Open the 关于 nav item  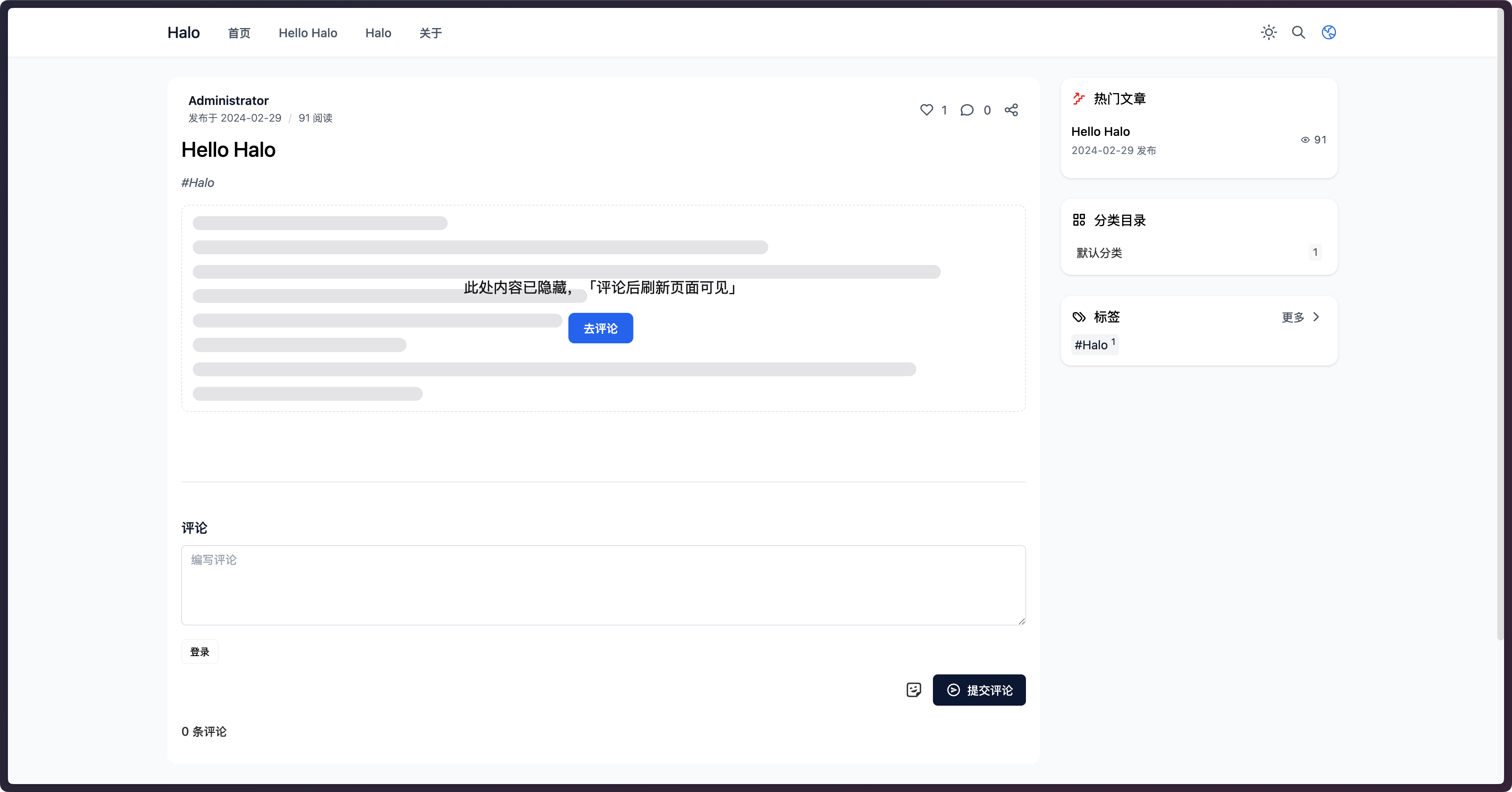point(430,33)
